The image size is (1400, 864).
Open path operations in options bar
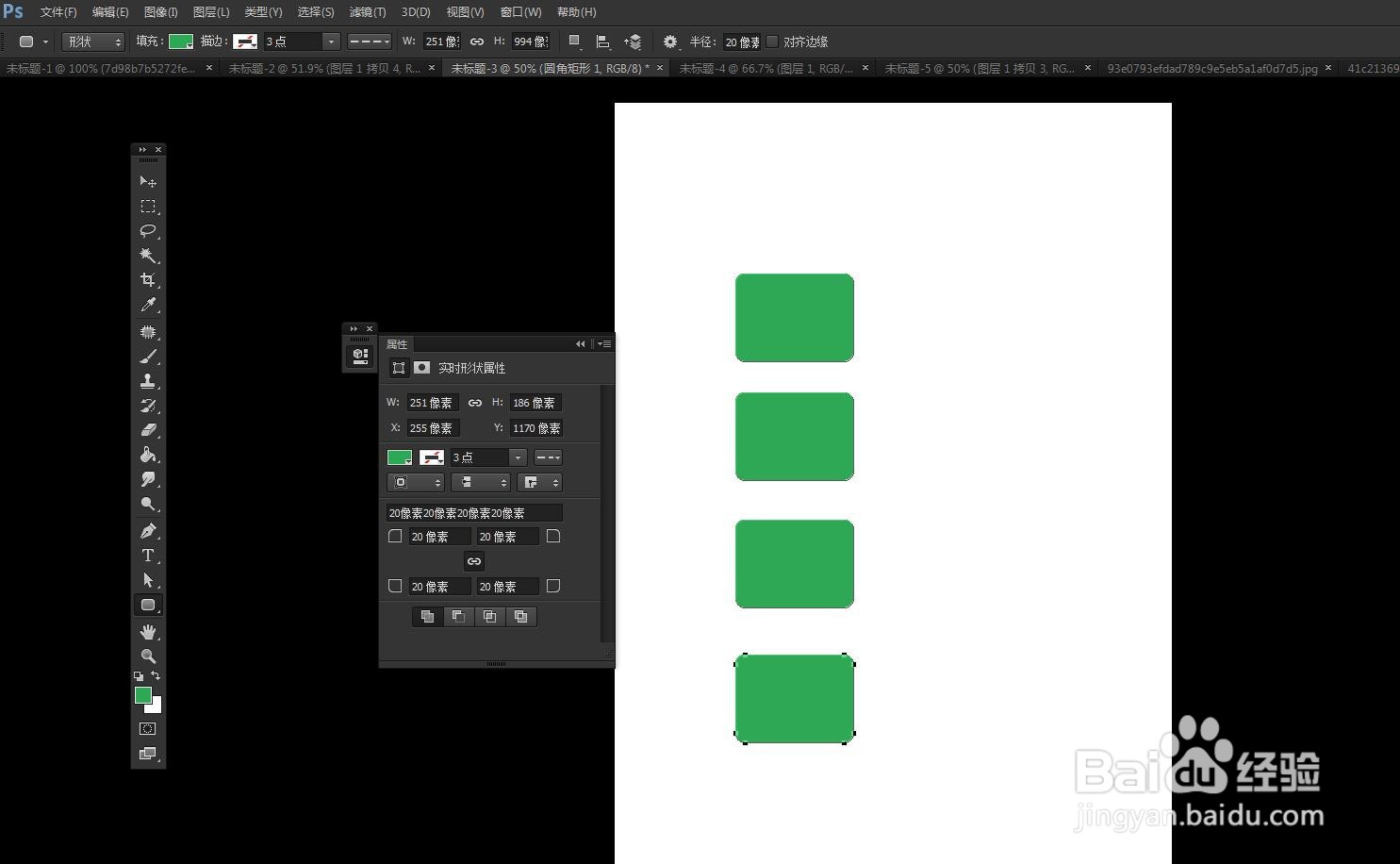(574, 42)
